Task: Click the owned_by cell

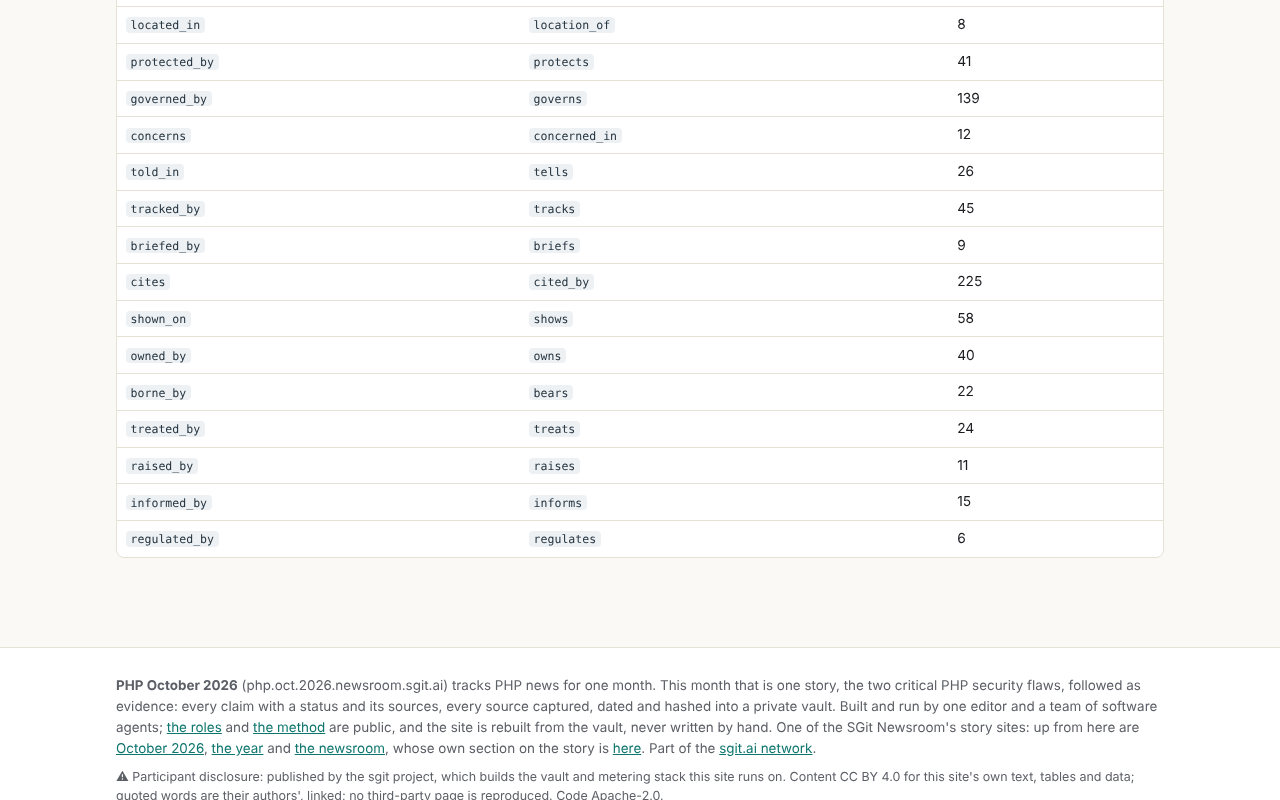Action: [x=158, y=356]
